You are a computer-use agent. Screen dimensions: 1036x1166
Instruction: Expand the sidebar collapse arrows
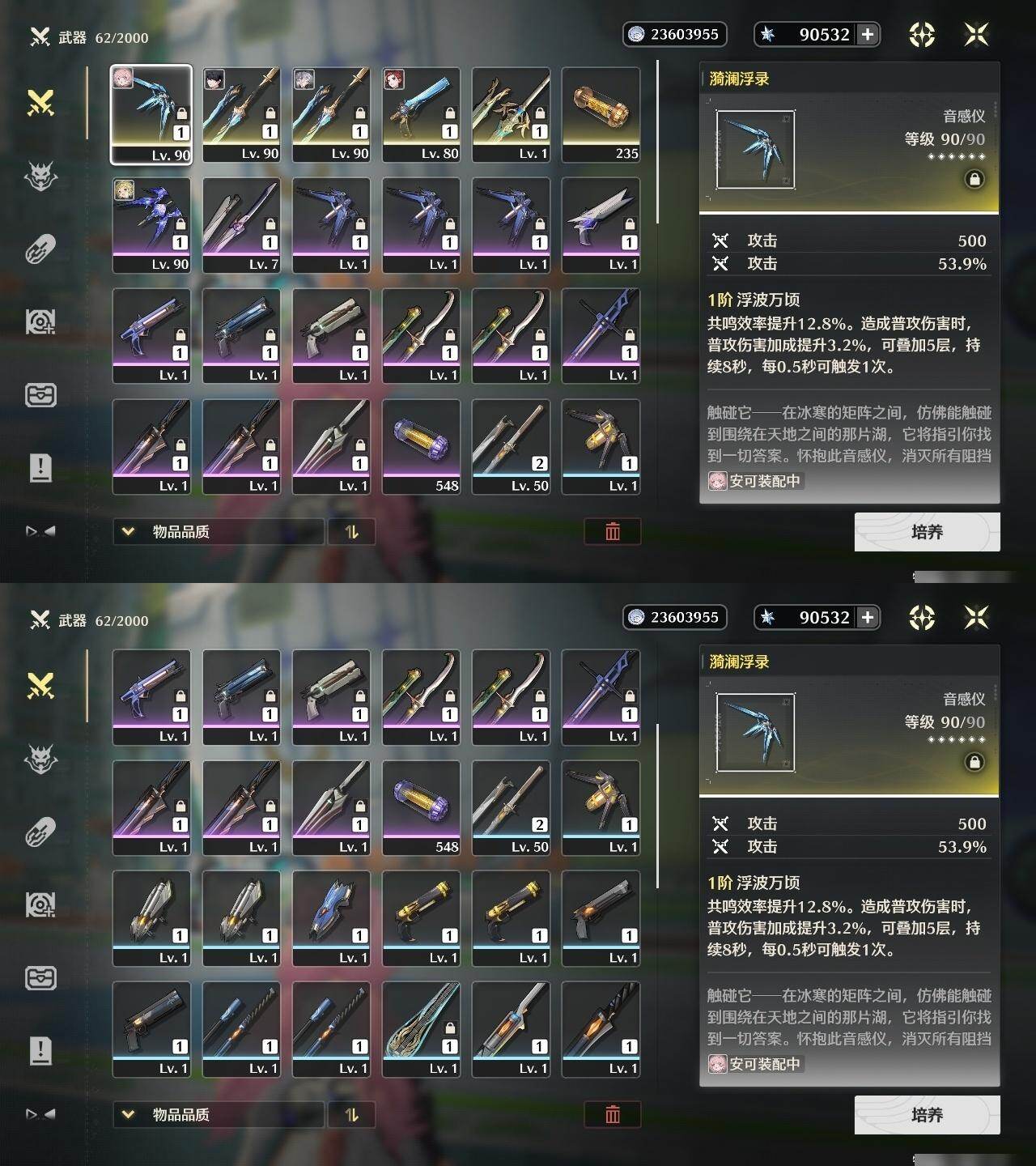pos(40,531)
